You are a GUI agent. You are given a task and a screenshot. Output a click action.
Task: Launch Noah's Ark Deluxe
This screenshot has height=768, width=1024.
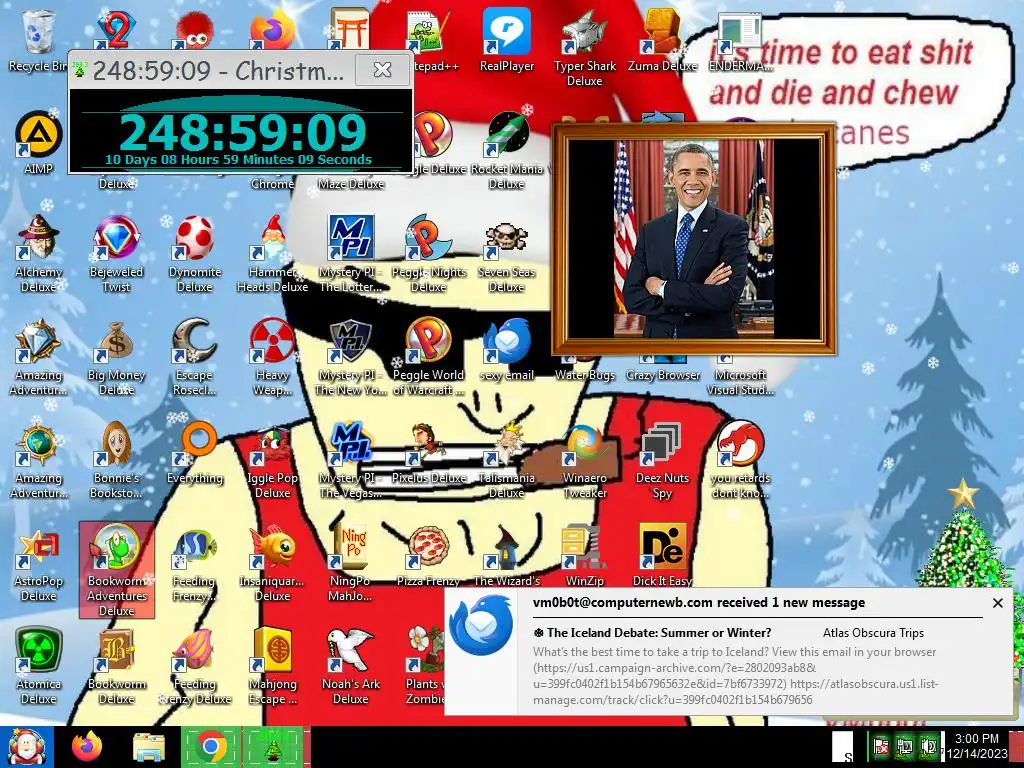click(x=351, y=666)
